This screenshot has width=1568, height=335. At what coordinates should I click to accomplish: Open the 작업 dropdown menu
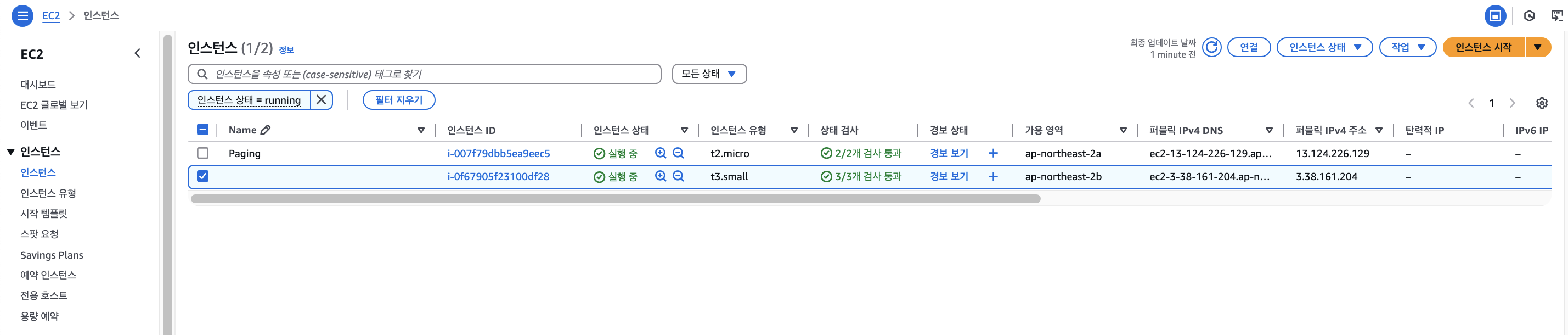click(x=1407, y=48)
